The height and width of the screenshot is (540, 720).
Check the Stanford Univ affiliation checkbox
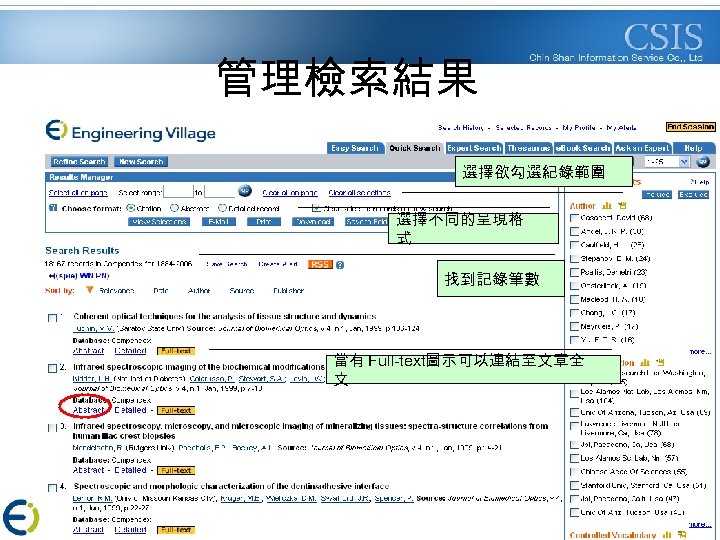[x=574, y=485]
